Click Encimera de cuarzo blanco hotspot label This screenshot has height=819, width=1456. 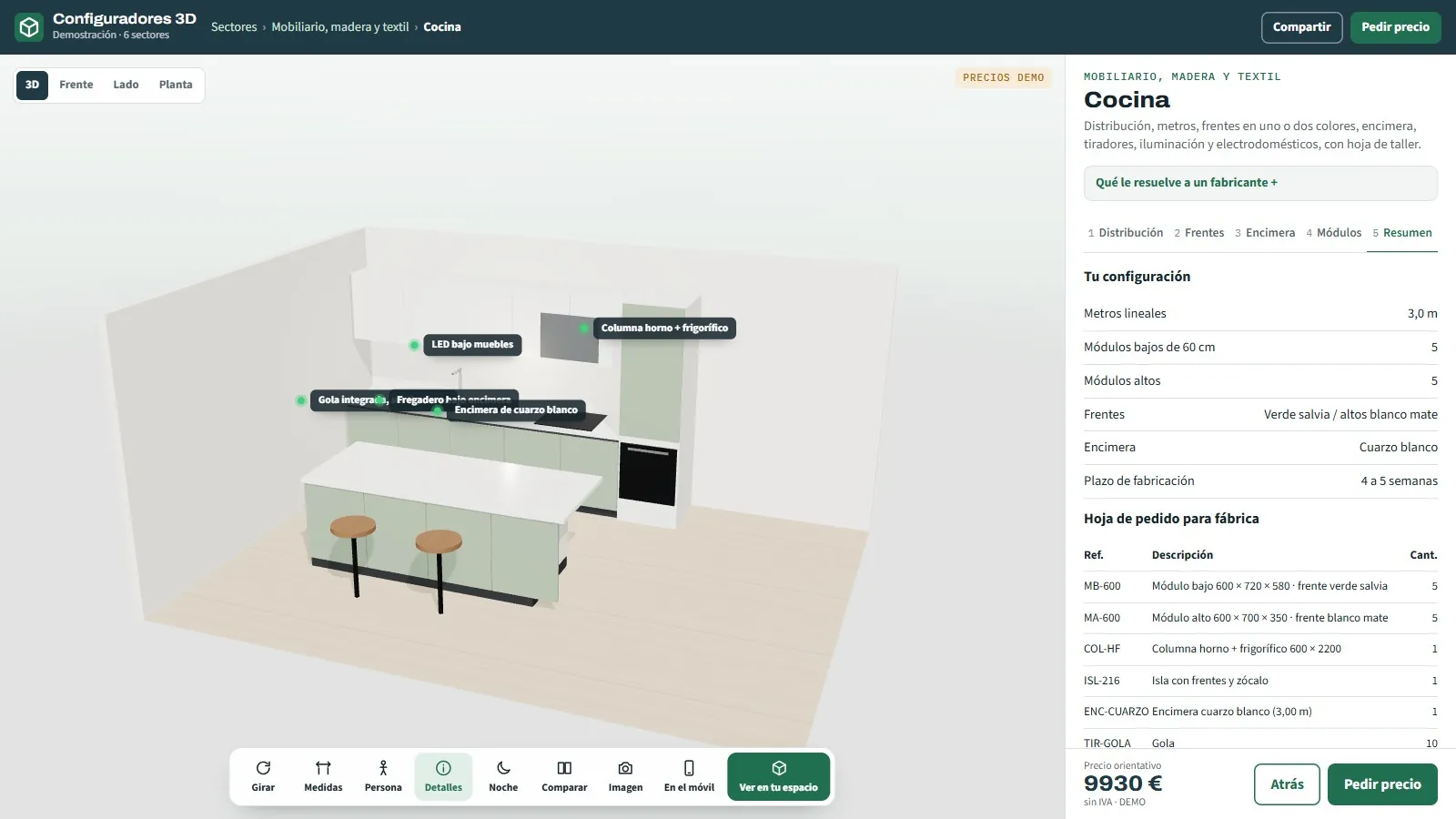(x=516, y=410)
